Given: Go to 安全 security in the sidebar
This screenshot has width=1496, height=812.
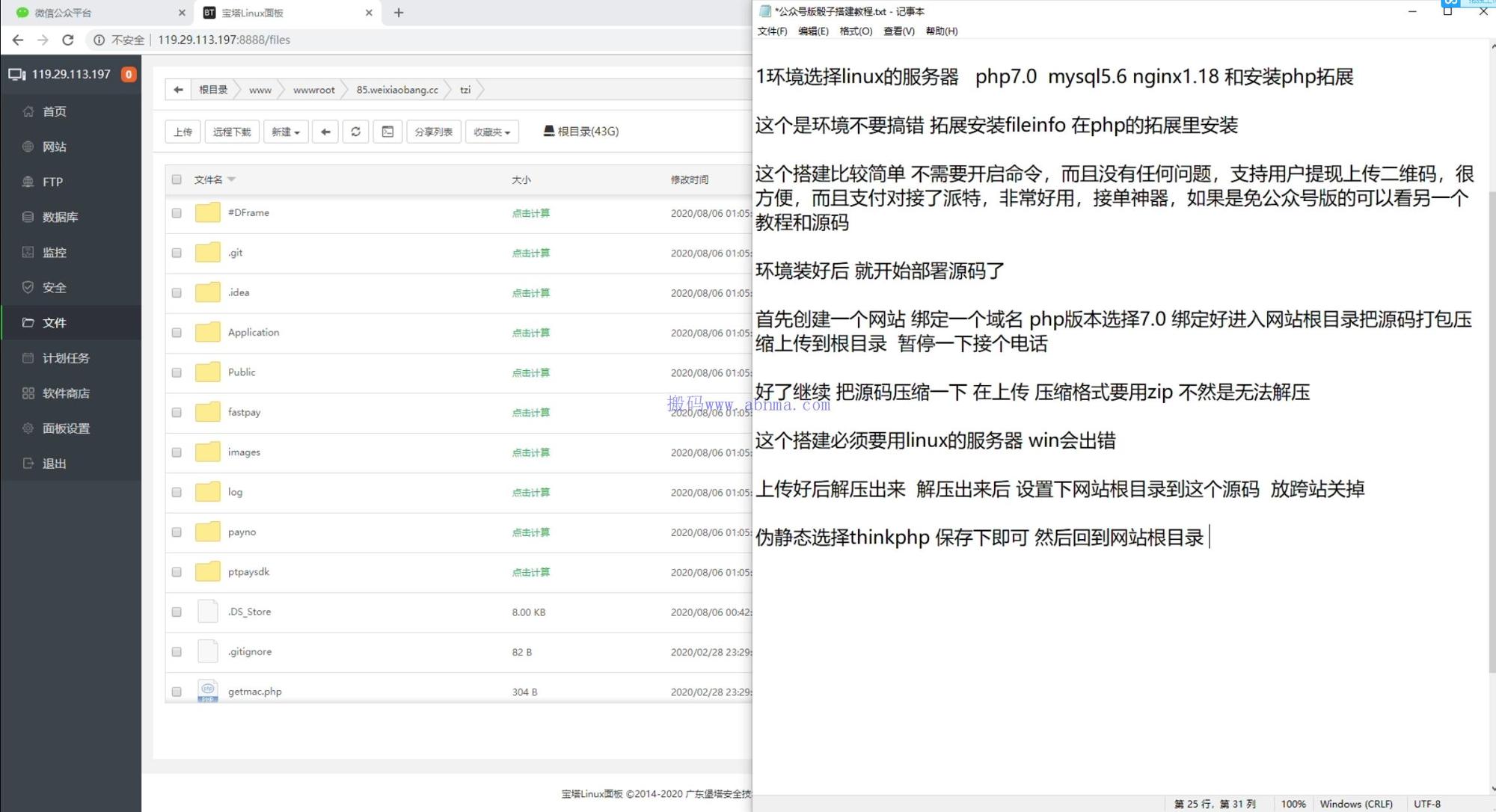Looking at the screenshot, I should click(x=54, y=287).
